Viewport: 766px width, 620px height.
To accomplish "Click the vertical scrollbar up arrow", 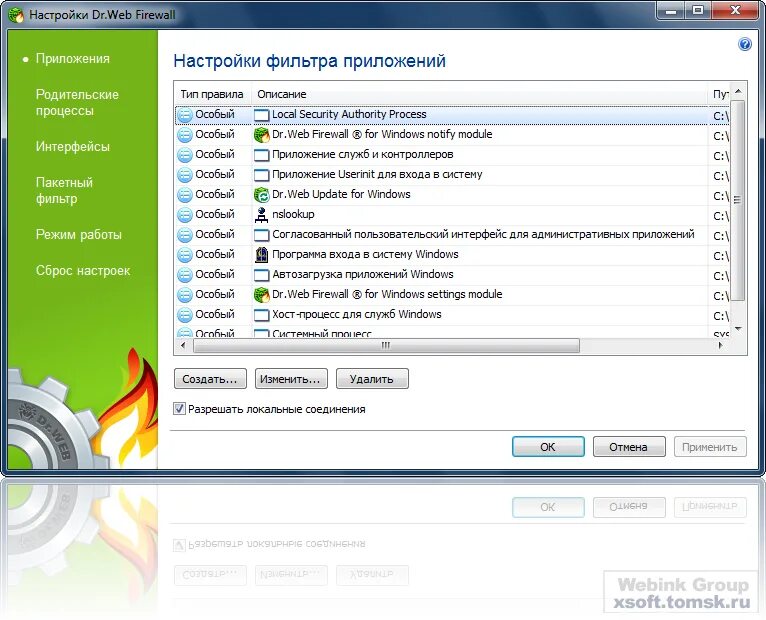I will pos(738,91).
